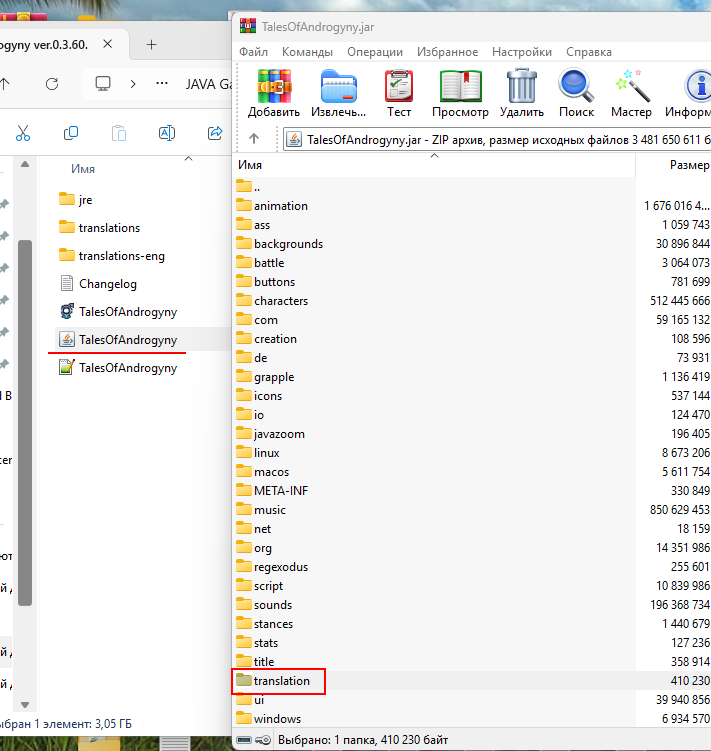
Task: Open the Справка menu
Action: pos(589,52)
